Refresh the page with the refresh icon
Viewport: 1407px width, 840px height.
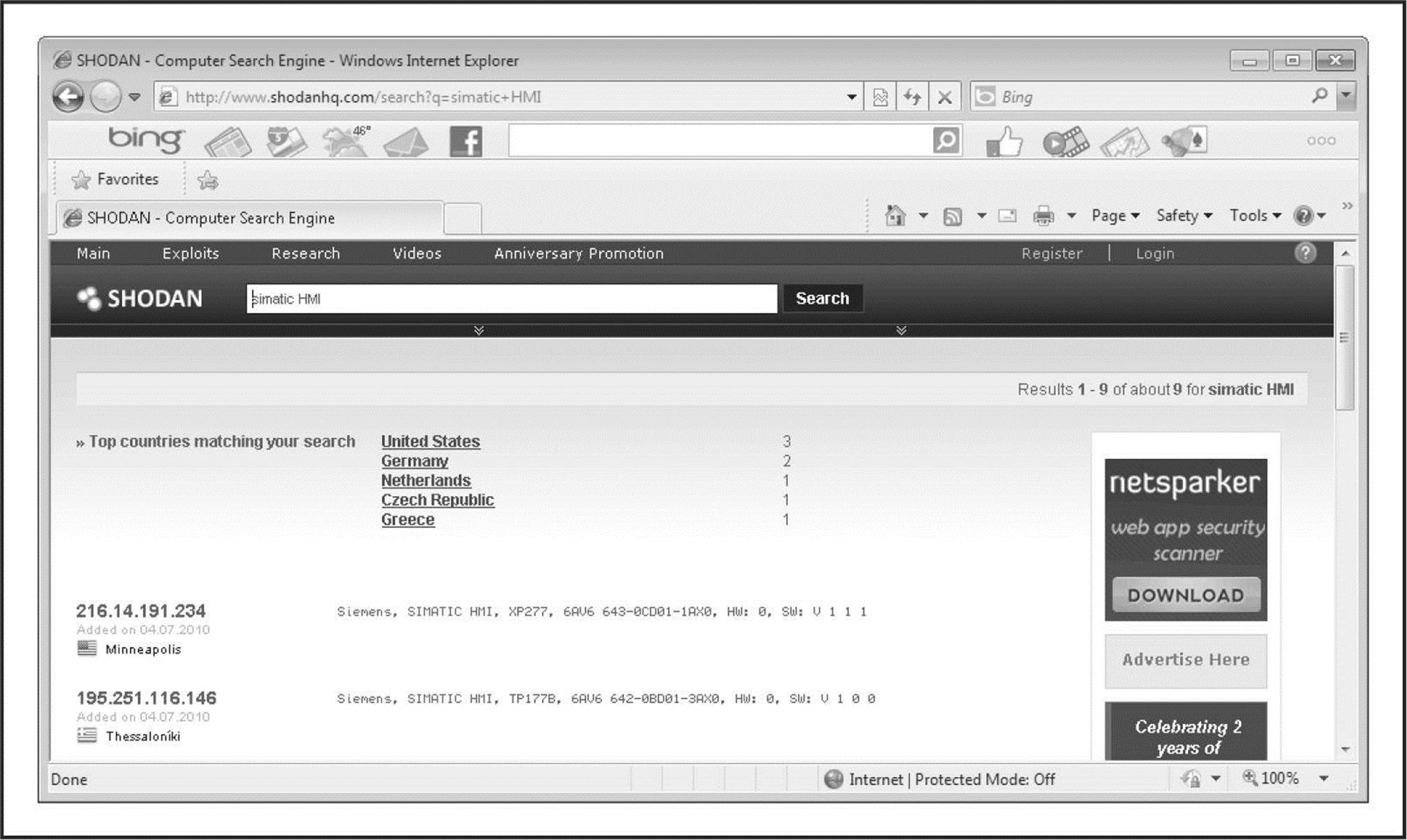(x=912, y=97)
